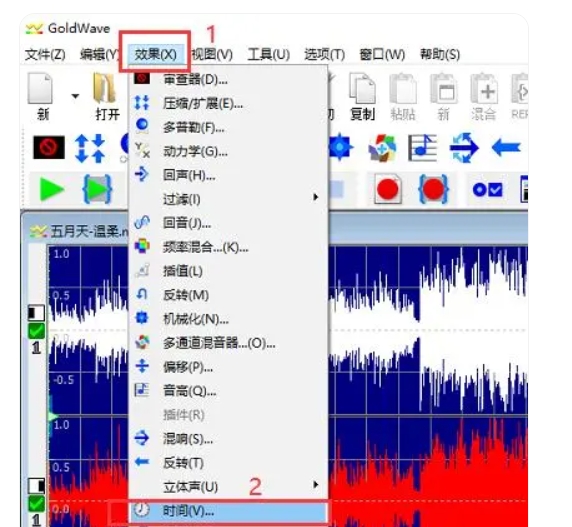The image size is (572, 527).
Task: Open the dropdown arrow beside New
Action: [x=75, y=96]
